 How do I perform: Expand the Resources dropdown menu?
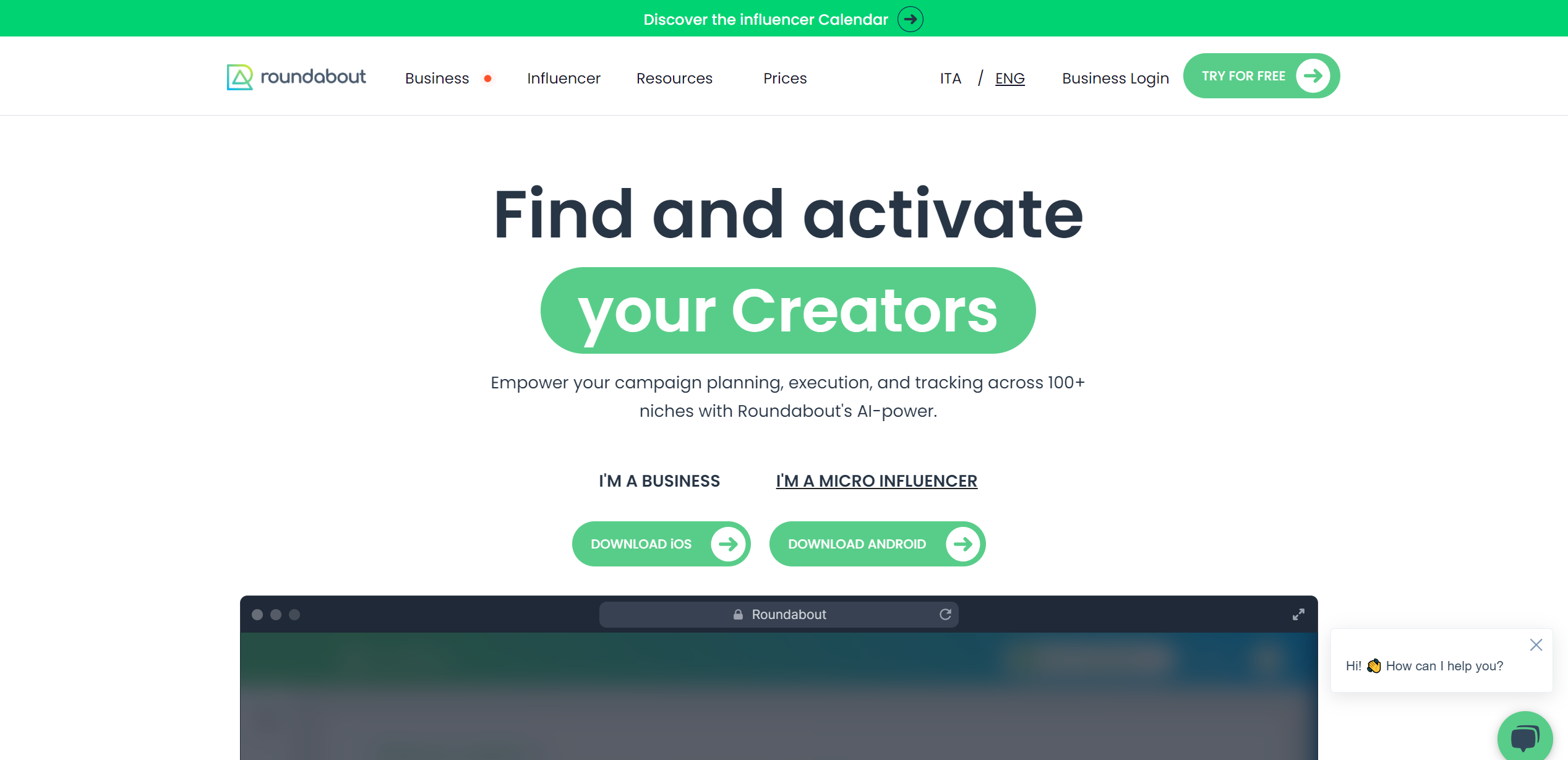point(674,78)
